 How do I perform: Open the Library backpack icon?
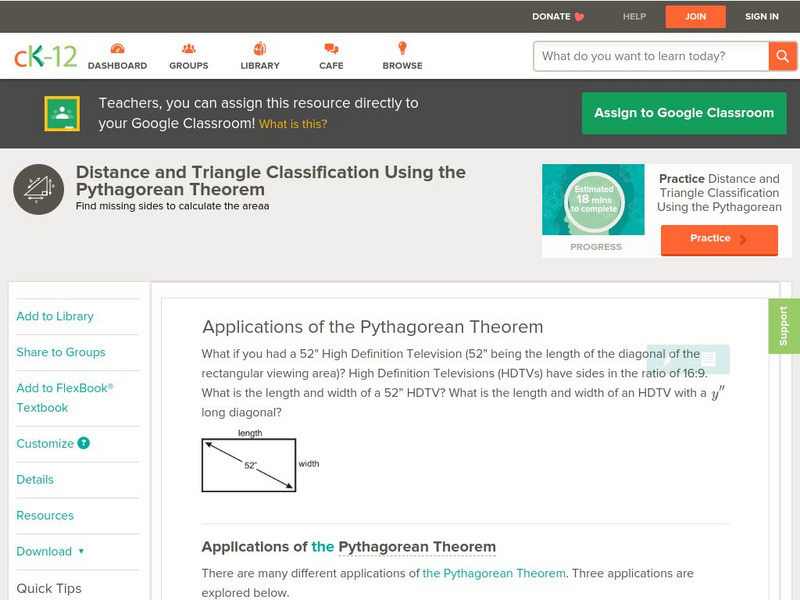click(260, 48)
